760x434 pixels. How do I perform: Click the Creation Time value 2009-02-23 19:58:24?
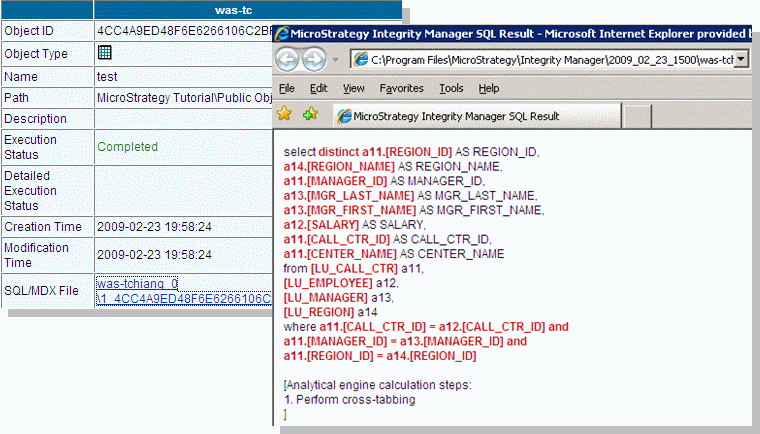point(154,226)
